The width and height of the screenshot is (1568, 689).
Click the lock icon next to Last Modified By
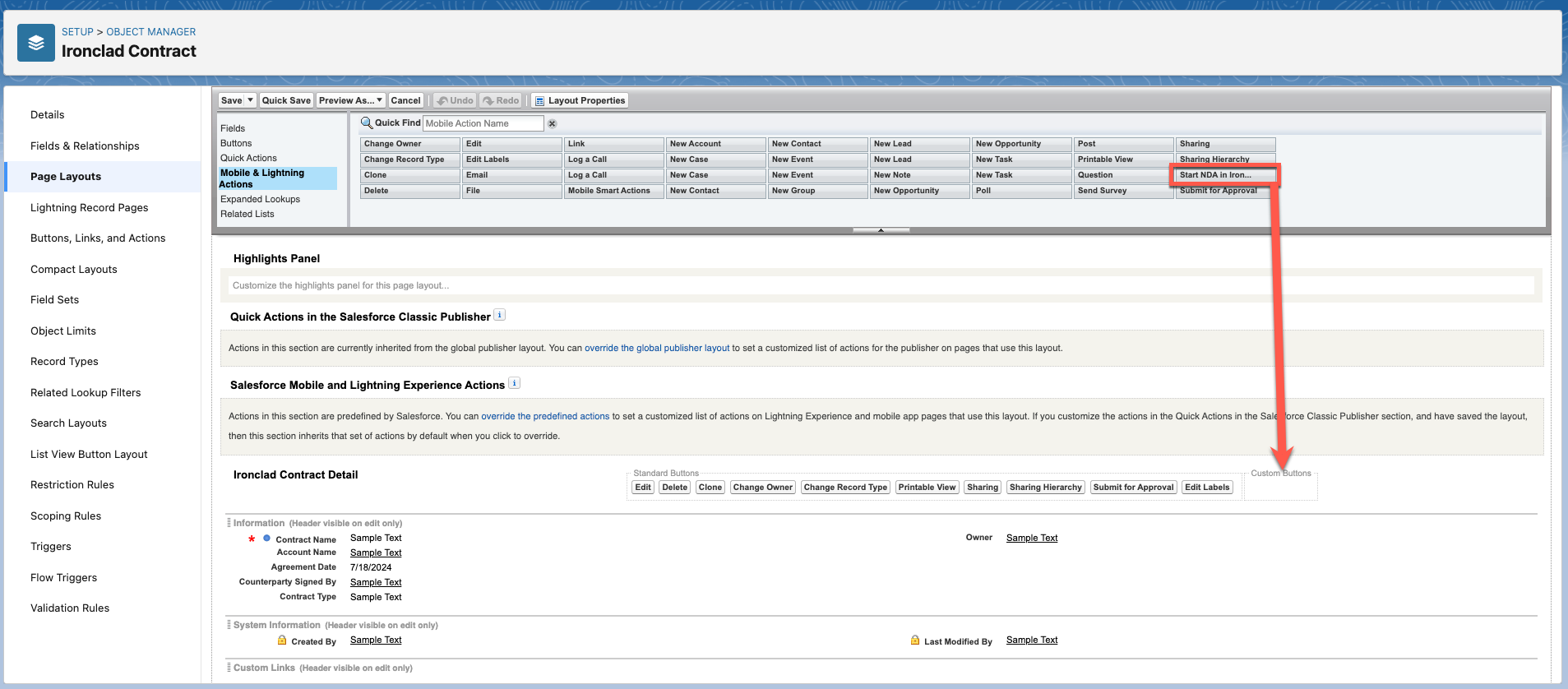(915, 640)
